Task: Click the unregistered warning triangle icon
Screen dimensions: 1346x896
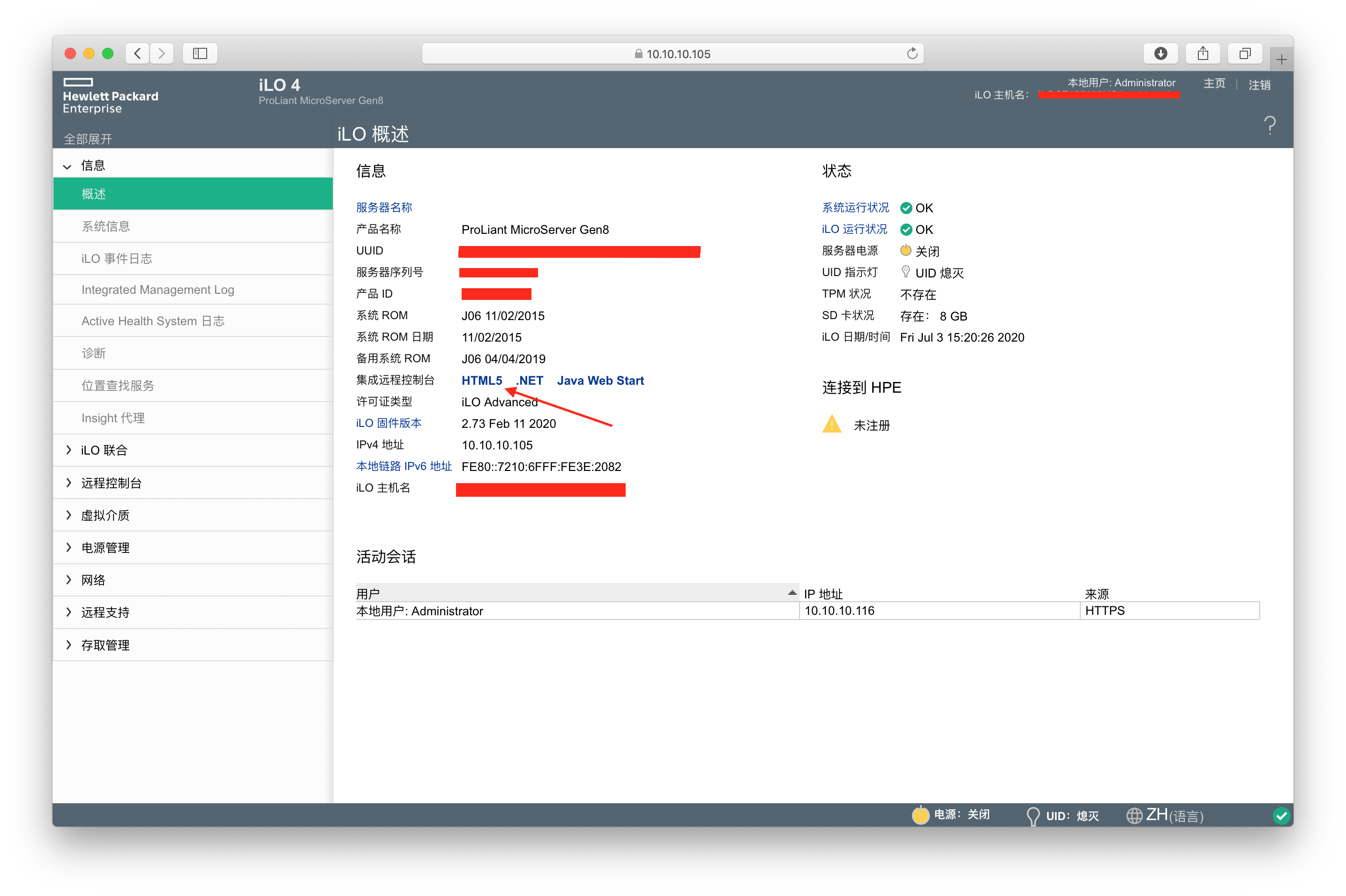Action: pyautogui.click(x=831, y=424)
